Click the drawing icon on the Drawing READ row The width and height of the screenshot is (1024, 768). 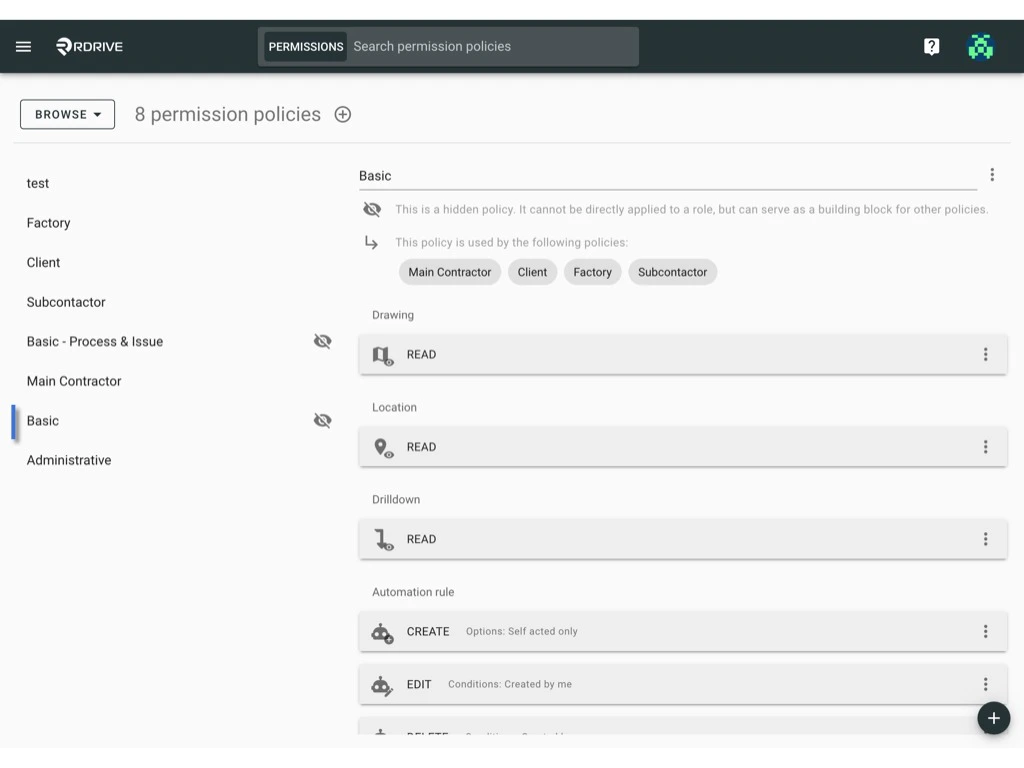click(381, 354)
